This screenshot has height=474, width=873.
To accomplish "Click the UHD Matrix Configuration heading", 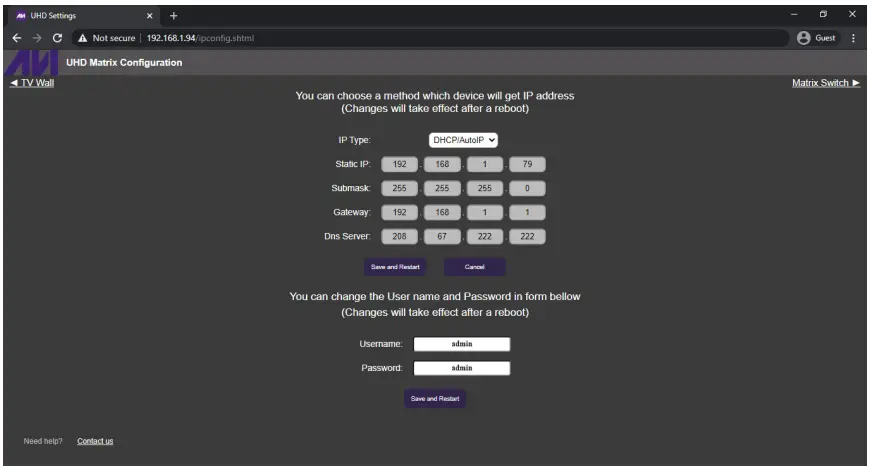I will pos(124,63).
